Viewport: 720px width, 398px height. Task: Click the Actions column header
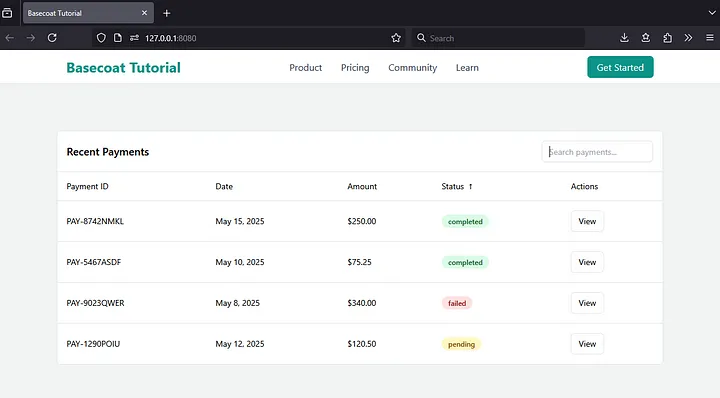584,186
